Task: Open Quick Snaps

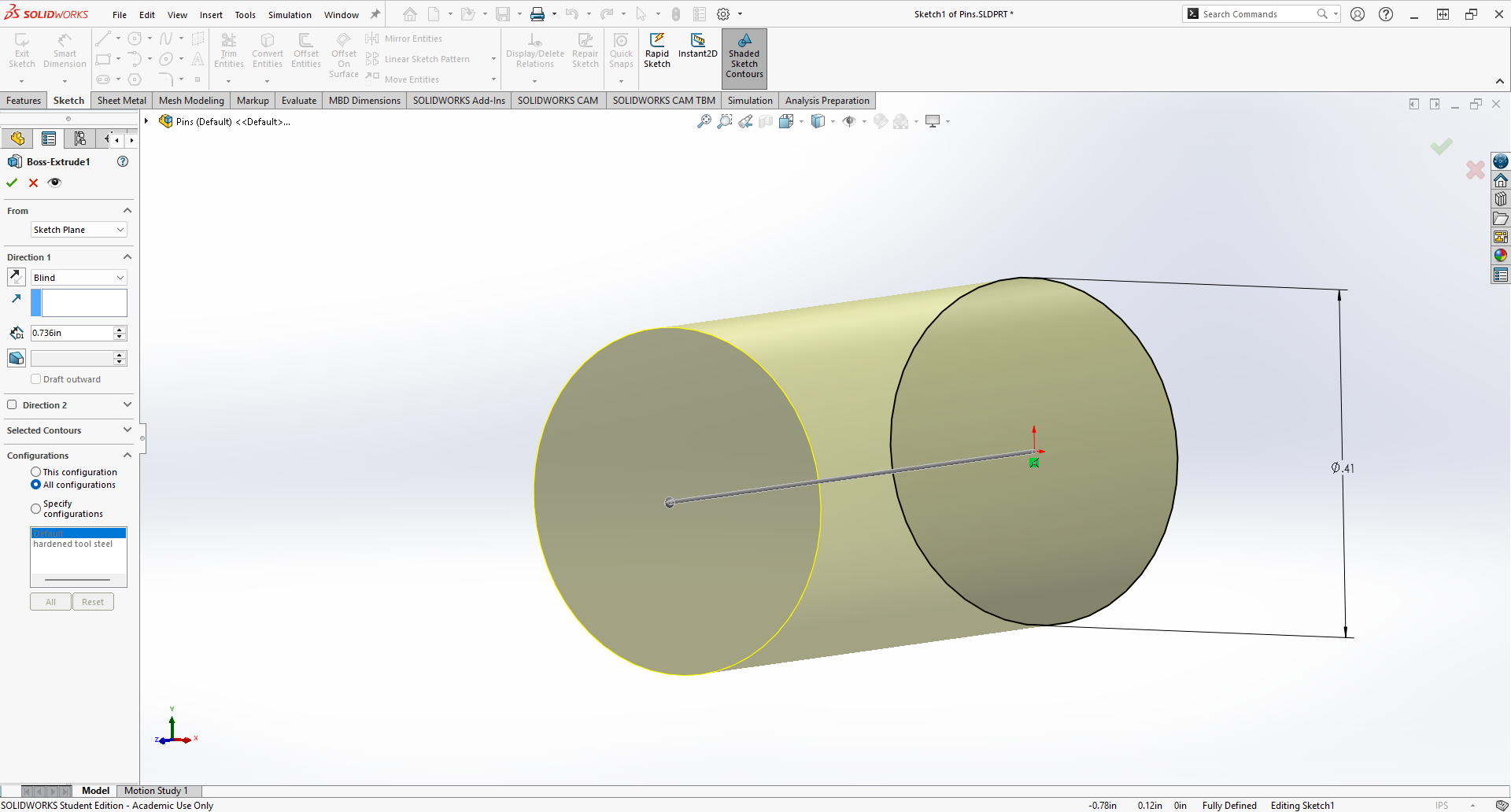Action: click(621, 50)
